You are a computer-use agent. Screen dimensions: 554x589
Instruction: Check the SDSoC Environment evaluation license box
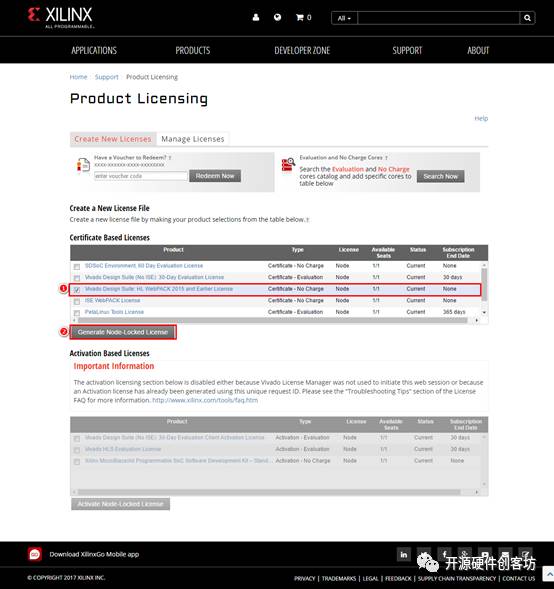point(77,267)
